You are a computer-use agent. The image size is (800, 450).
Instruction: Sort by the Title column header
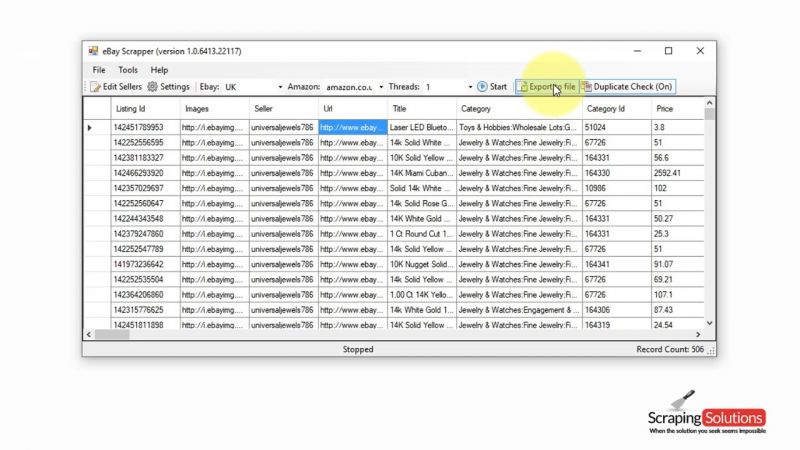click(x=422, y=109)
